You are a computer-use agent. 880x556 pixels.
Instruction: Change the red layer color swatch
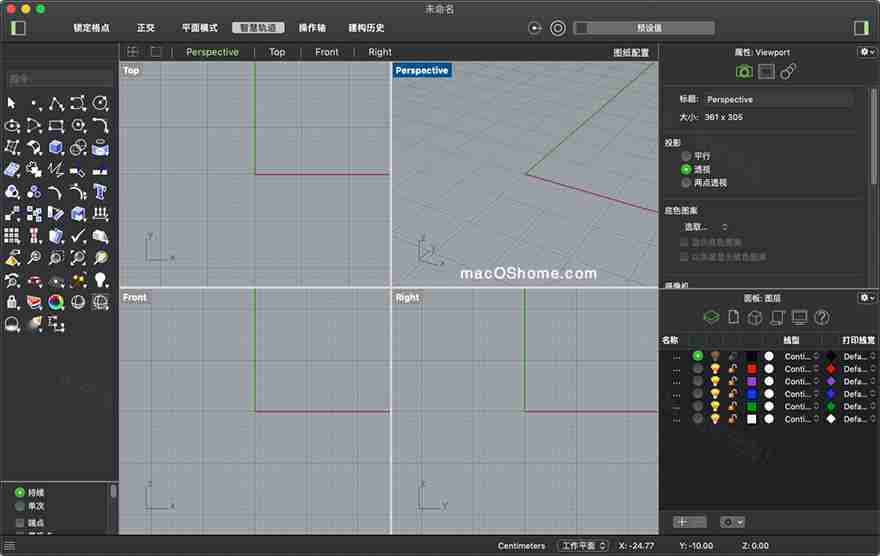coord(751,369)
